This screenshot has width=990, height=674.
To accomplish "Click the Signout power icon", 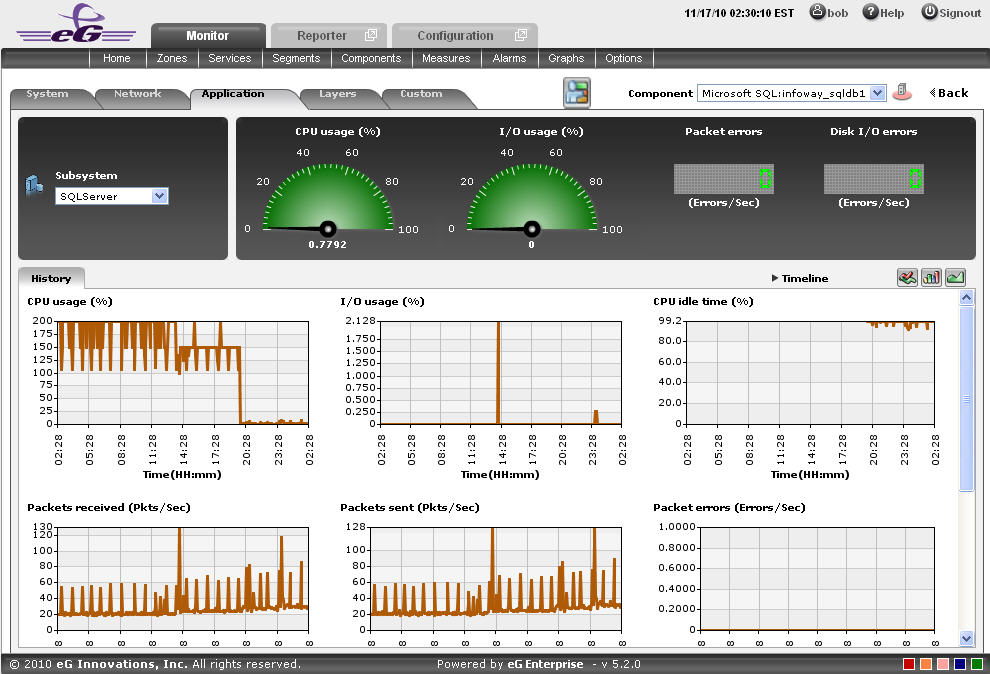I will [x=929, y=11].
